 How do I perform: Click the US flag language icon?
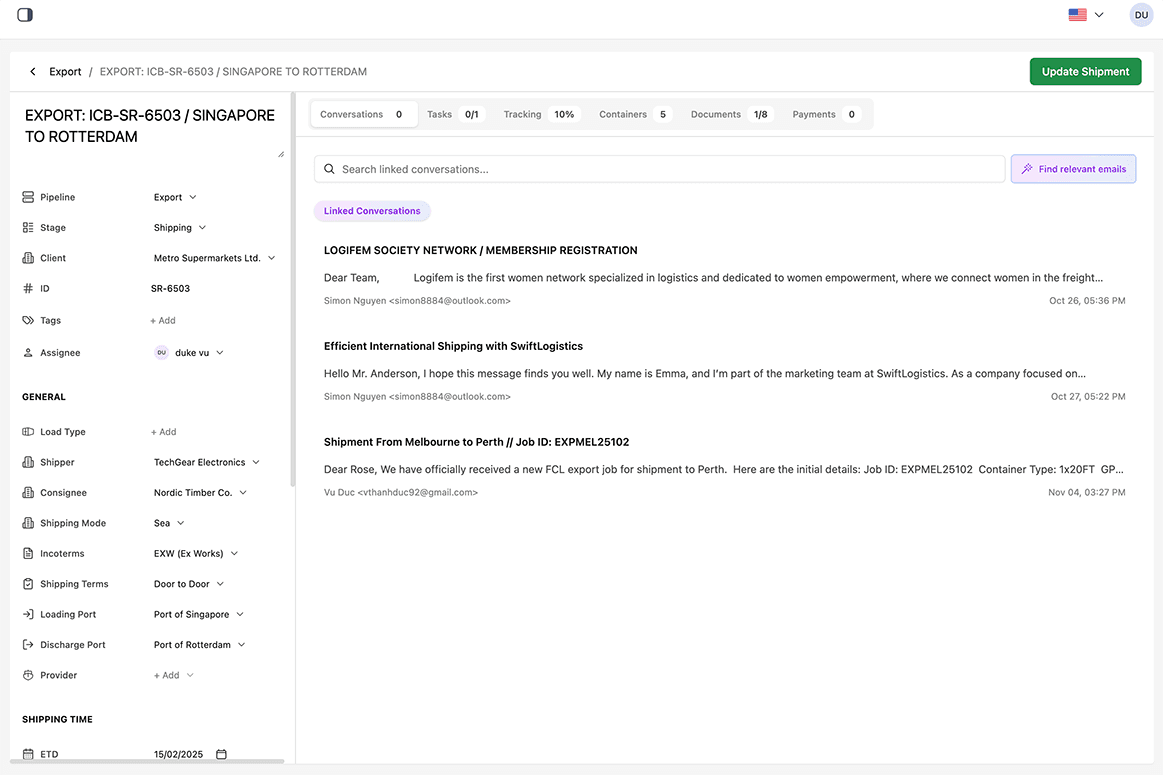click(1077, 15)
